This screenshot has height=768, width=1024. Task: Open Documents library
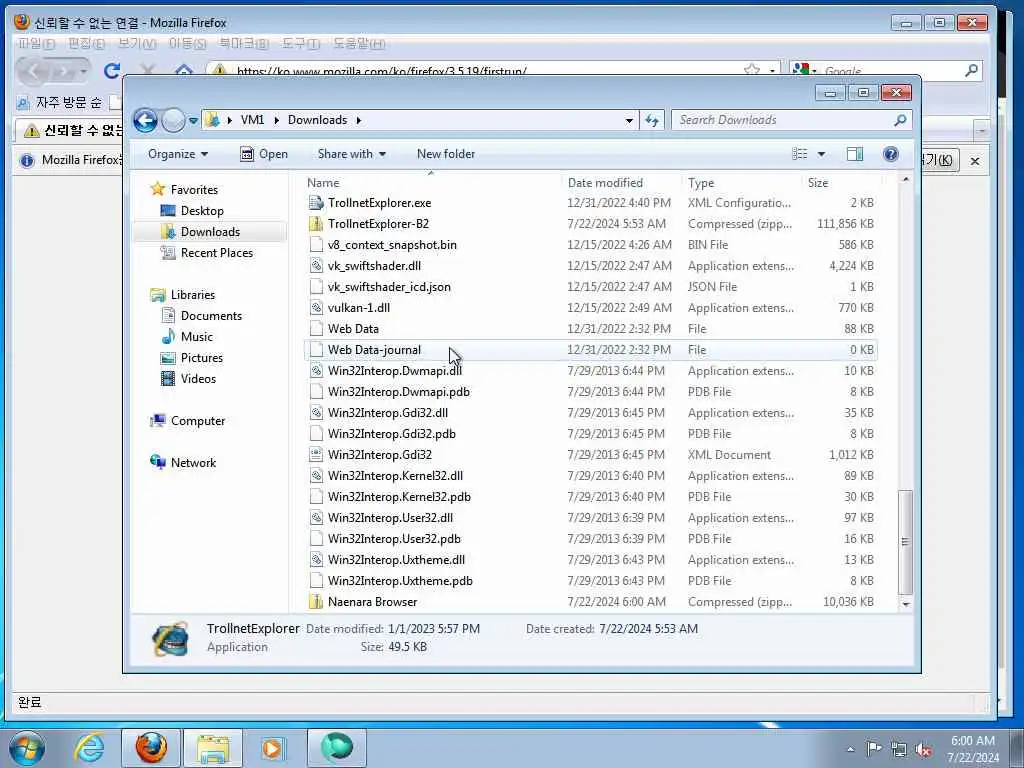[x=211, y=316]
